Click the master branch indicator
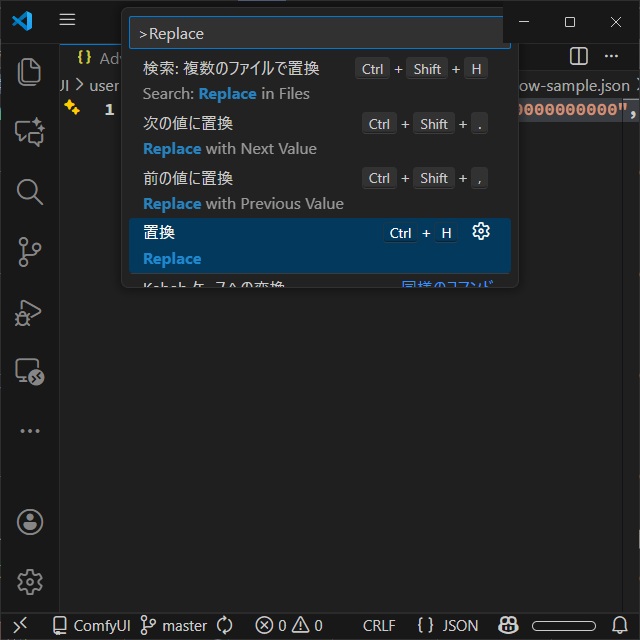Screen dimensions: 640x640 point(174,626)
